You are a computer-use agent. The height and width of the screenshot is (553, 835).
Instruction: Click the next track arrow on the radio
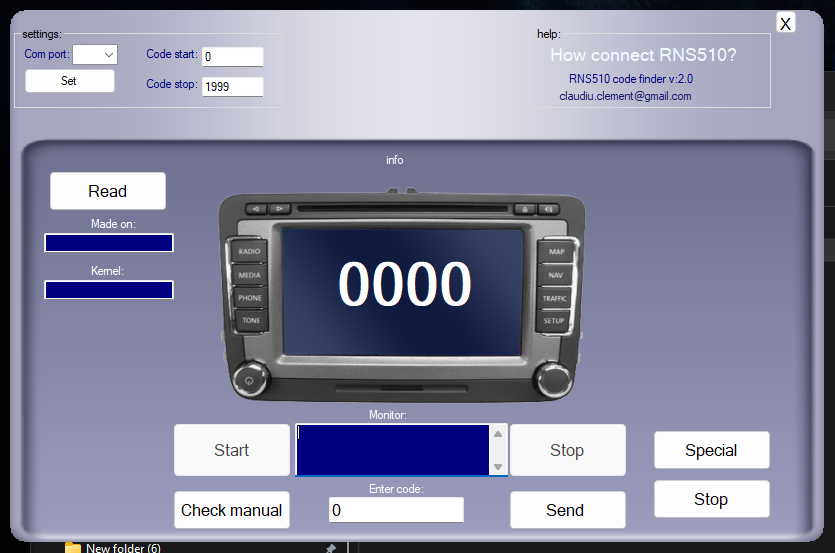(280, 209)
